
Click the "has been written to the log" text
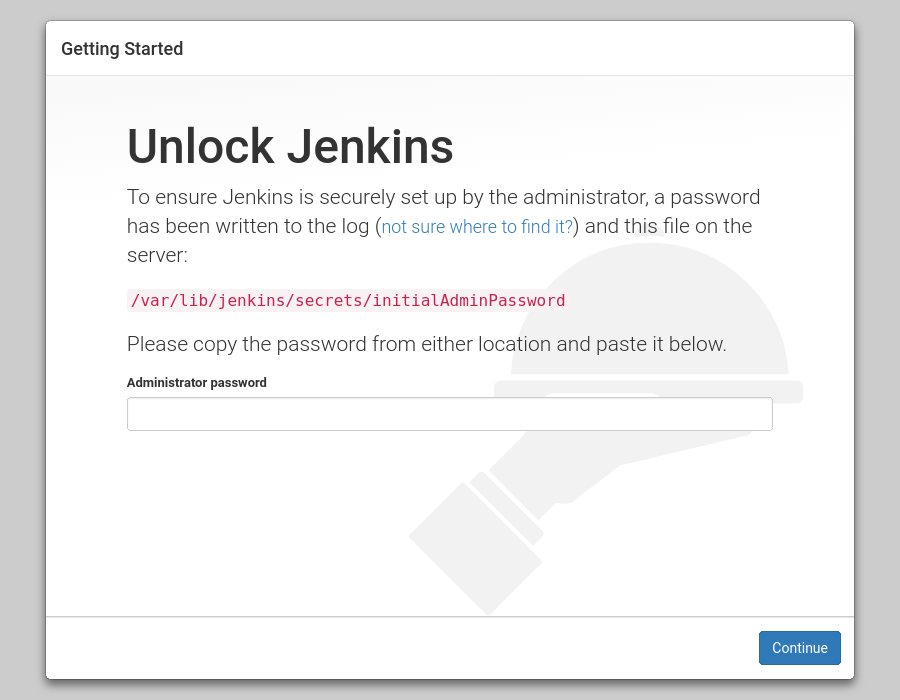[249, 226]
